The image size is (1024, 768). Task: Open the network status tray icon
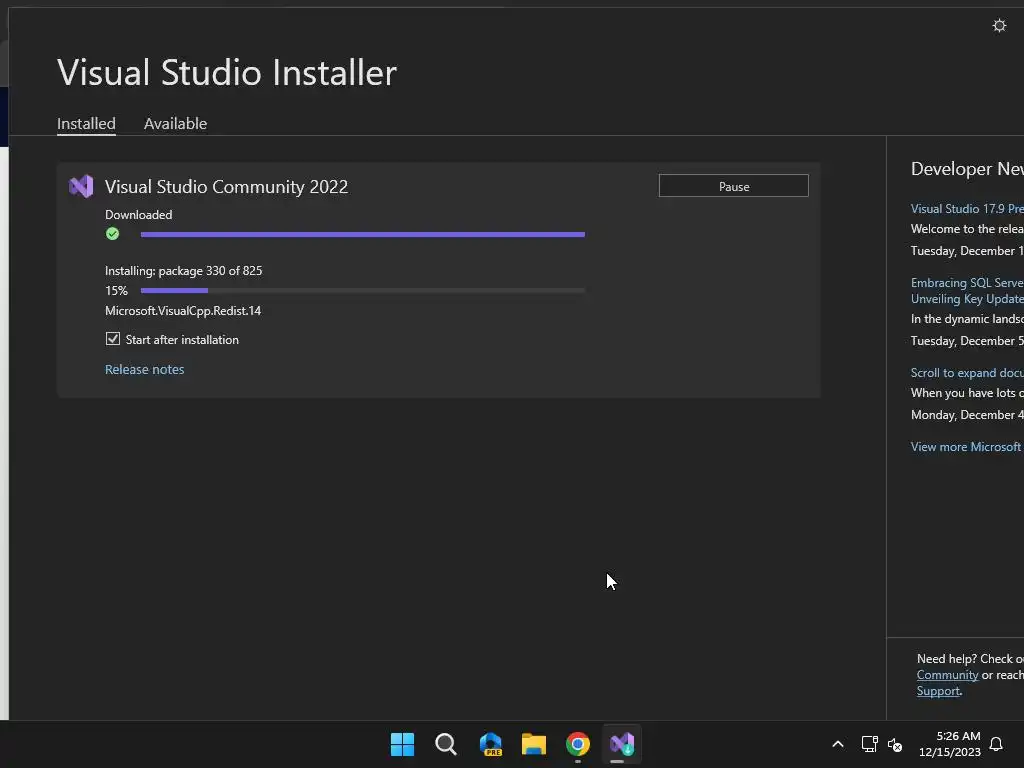tap(869, 744)
